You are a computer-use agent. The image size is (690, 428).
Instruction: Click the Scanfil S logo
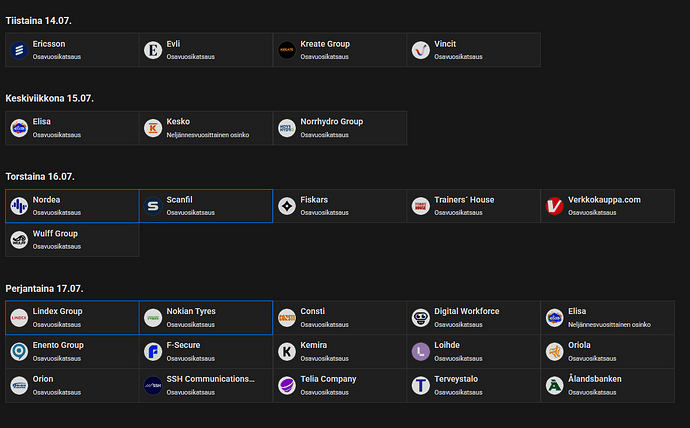pos(153,206)
